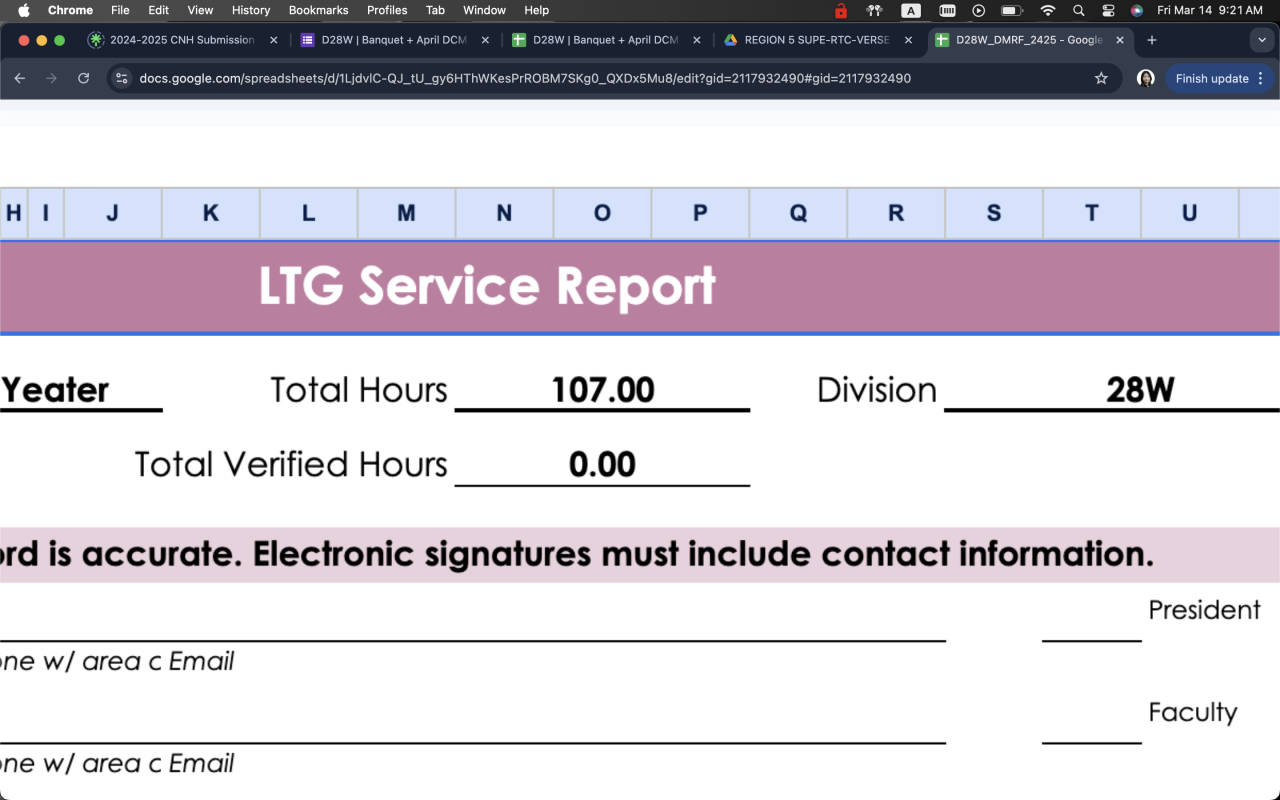
Task: Open the Edit menu
Action: pyautogui.click(x=158, y=10)
